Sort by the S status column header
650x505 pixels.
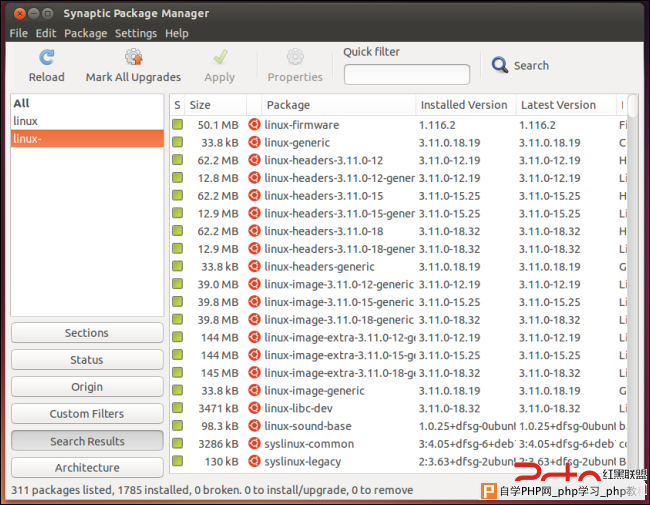click(x=177, y=105)
